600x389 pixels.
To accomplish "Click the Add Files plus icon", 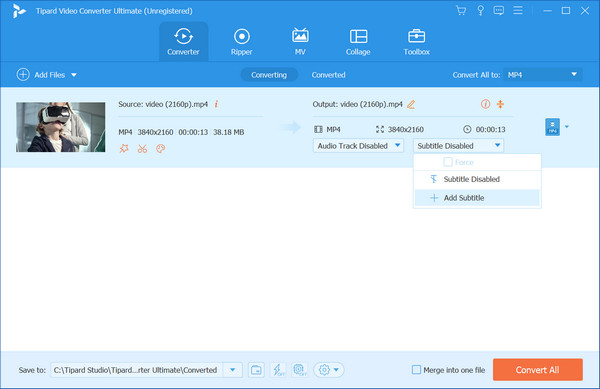I will pos(23,75).
